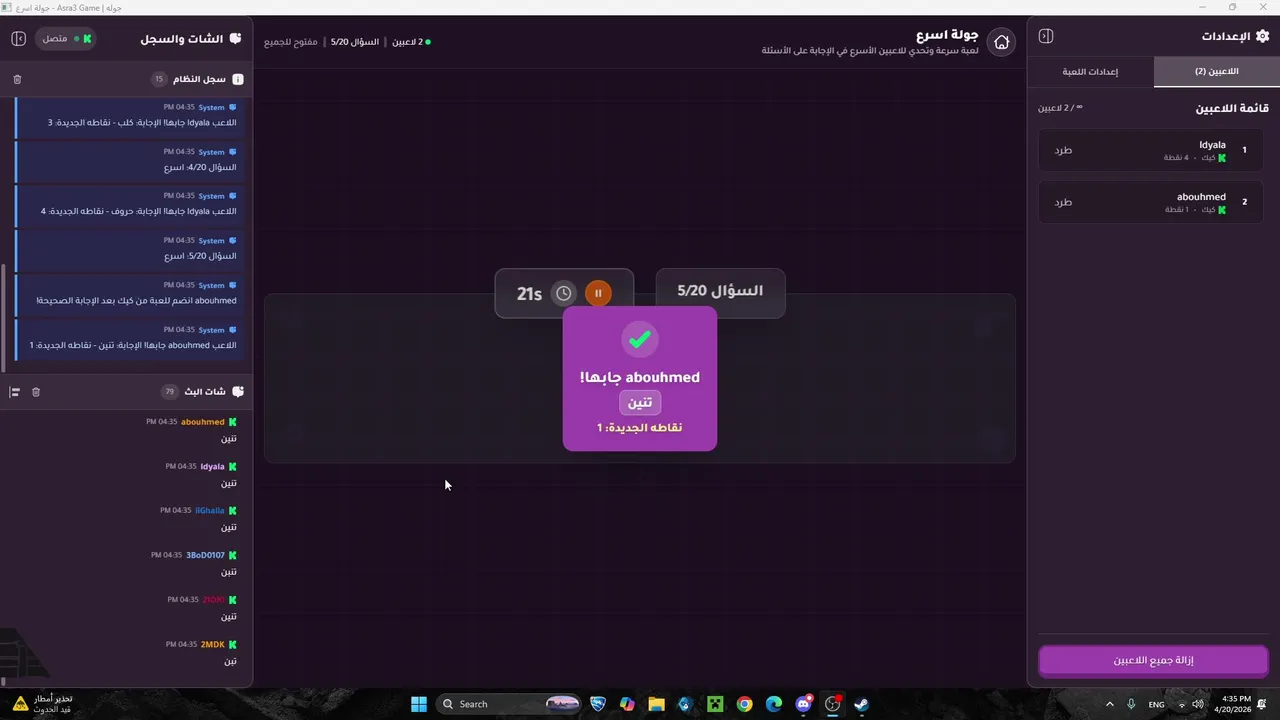
Task: Switch to the اللاعبين (2) tab
Action: pos(1216,72)
